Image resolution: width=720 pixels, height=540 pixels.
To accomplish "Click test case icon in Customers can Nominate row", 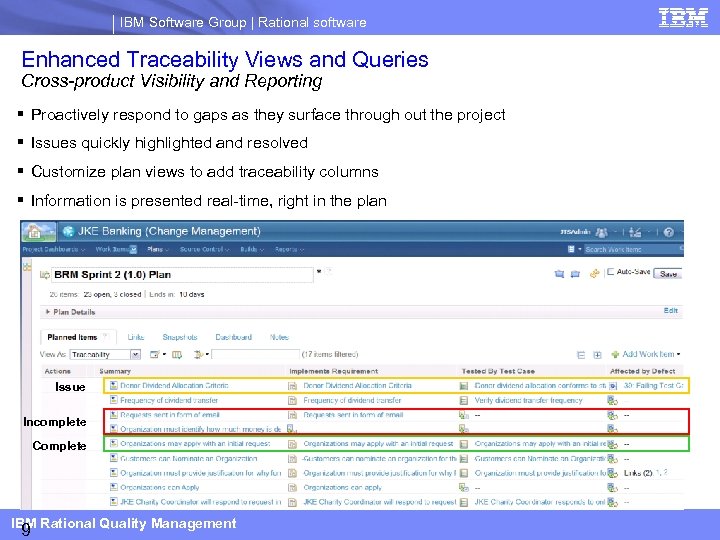I will pos(464,458).
